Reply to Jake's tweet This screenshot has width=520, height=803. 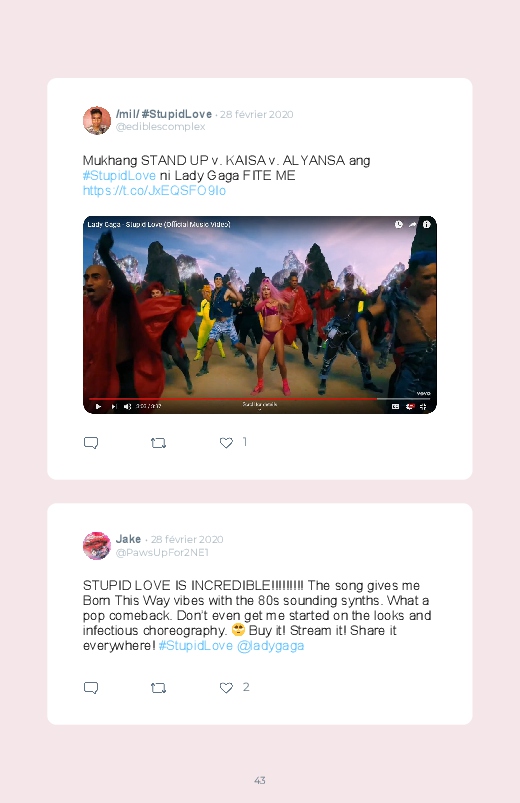click(x=91, y=687)
